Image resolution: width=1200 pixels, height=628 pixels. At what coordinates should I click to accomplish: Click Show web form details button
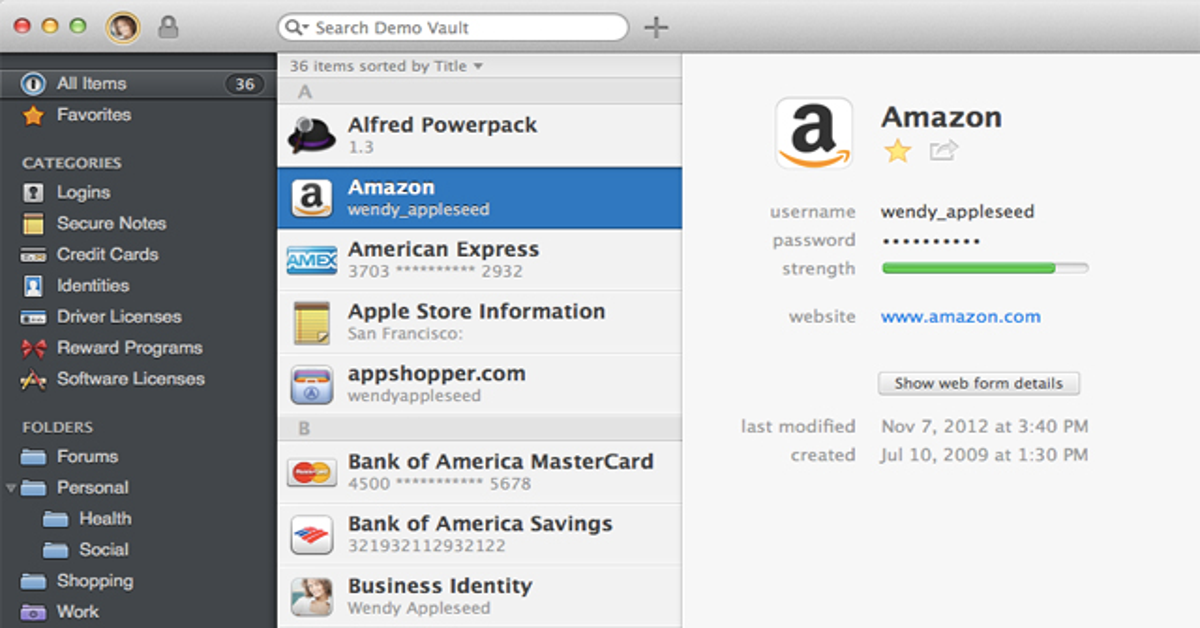[978, 383]
